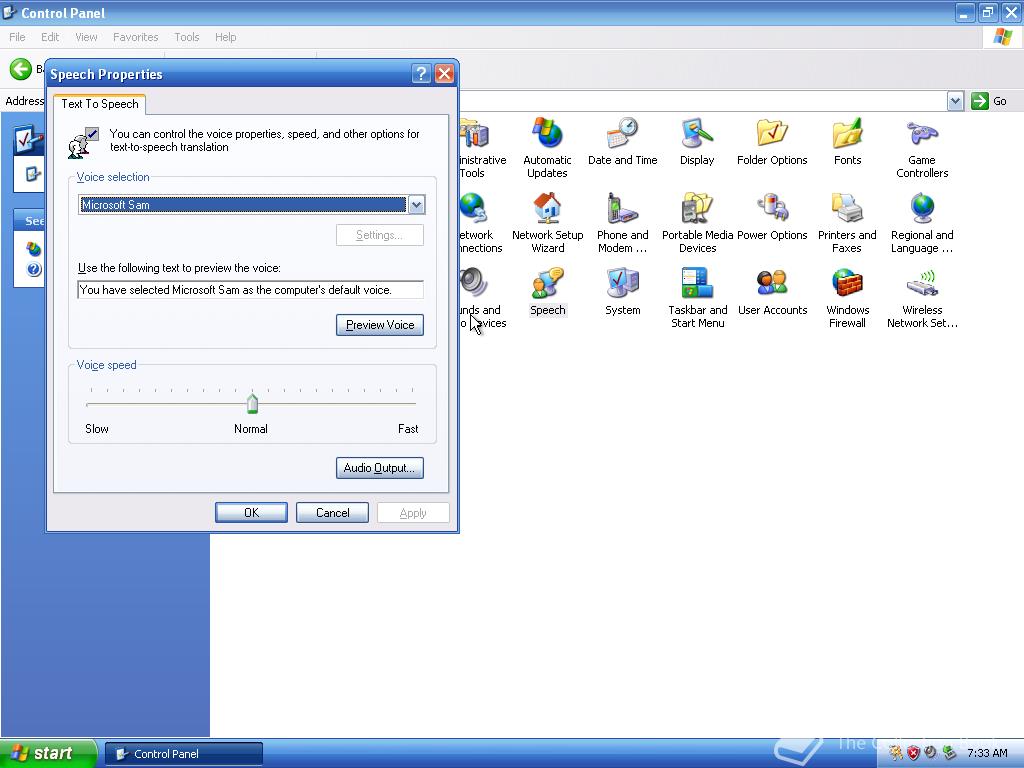Click in the preview voice text field
The image size is (1024, 768).
[251, 290]
